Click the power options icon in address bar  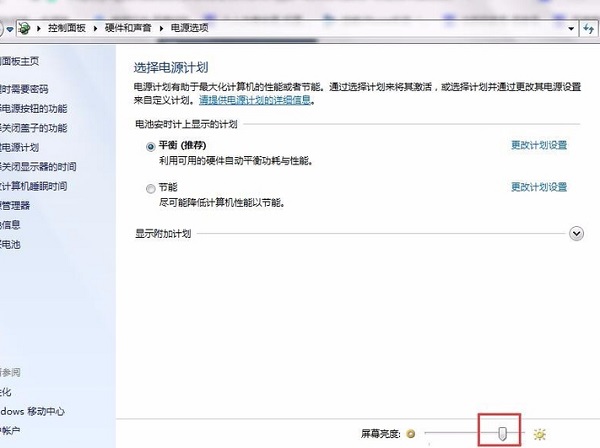pyautogui.click(x=22, y=27)
